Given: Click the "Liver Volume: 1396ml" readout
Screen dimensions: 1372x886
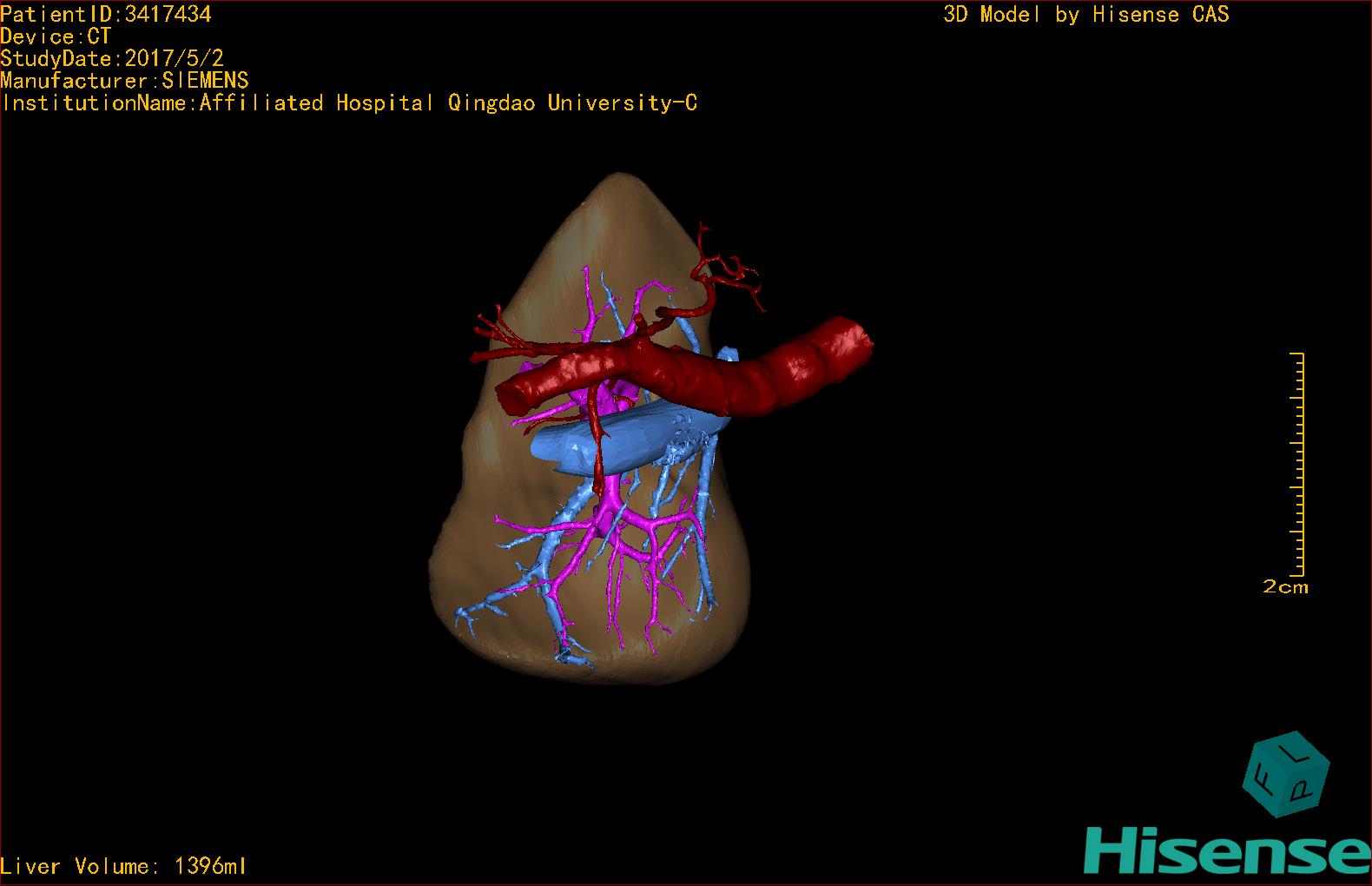Looking at the screenshot, I should click(123, 866).
